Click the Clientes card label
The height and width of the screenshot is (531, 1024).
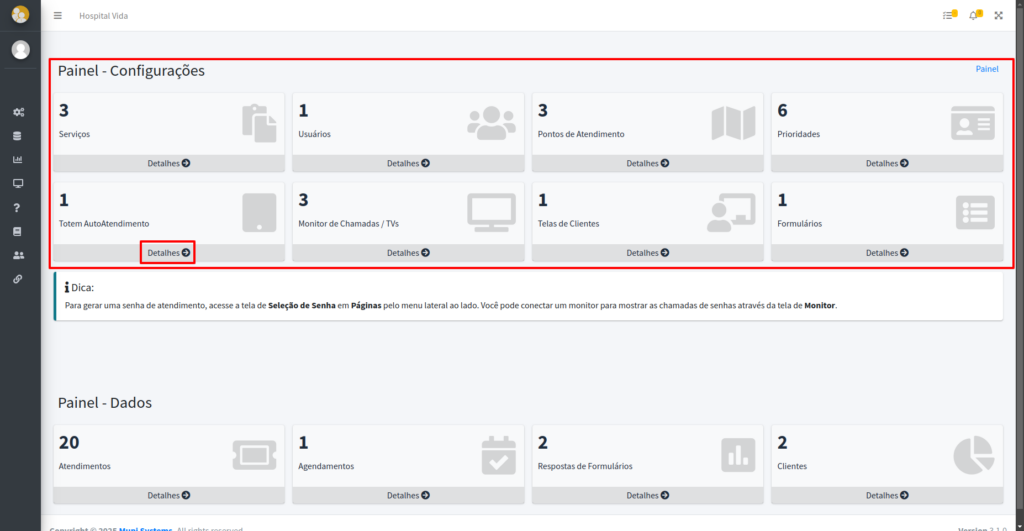(x=792, y=466)
